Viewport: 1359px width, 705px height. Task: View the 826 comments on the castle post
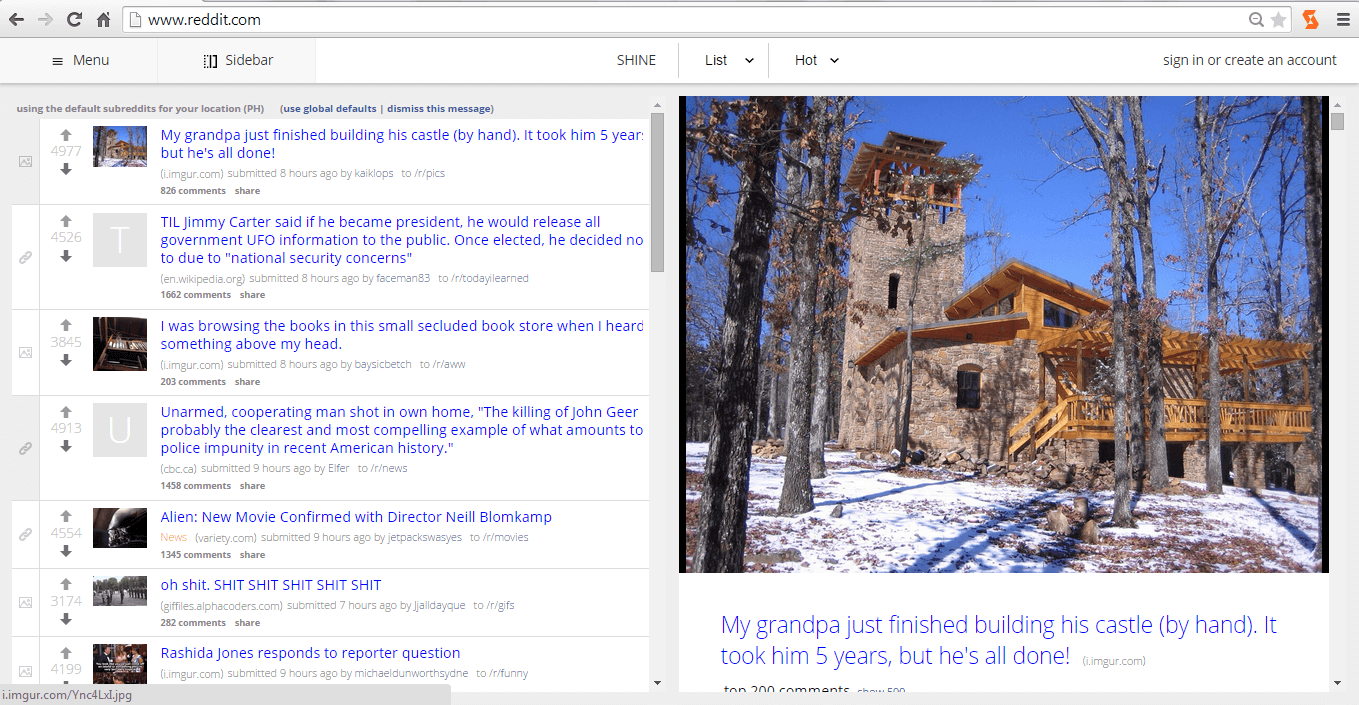click(193, 191)
